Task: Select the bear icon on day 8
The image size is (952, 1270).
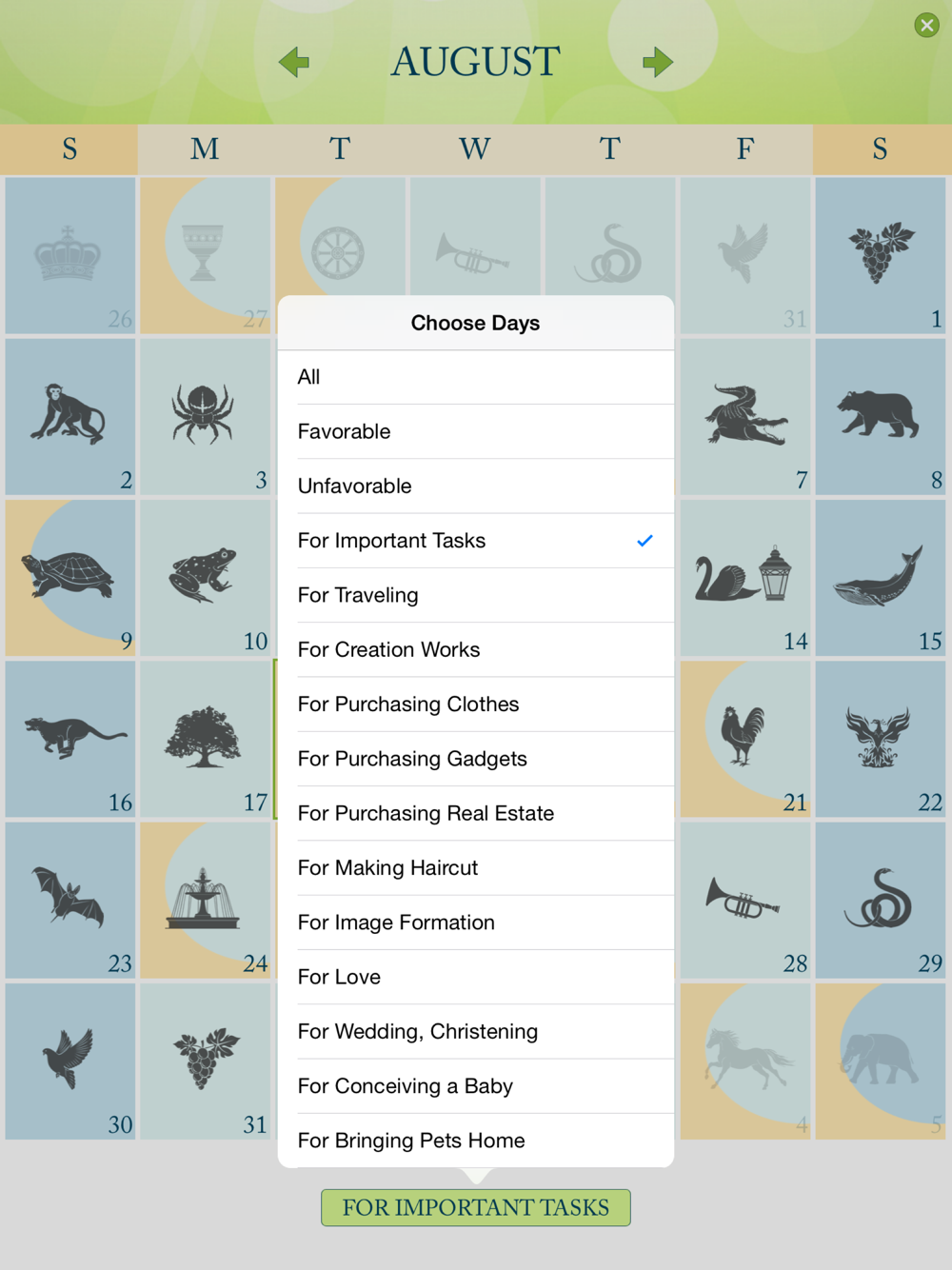Action: click(x=878, y=413)
